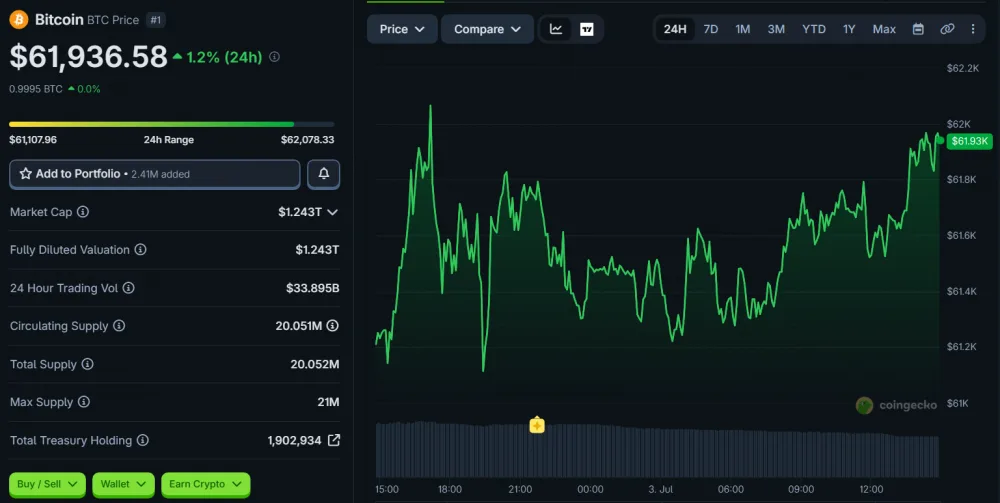Switch to line chart view icon
The height and width of the screenshot is (503, 1000).
point(556,29)
